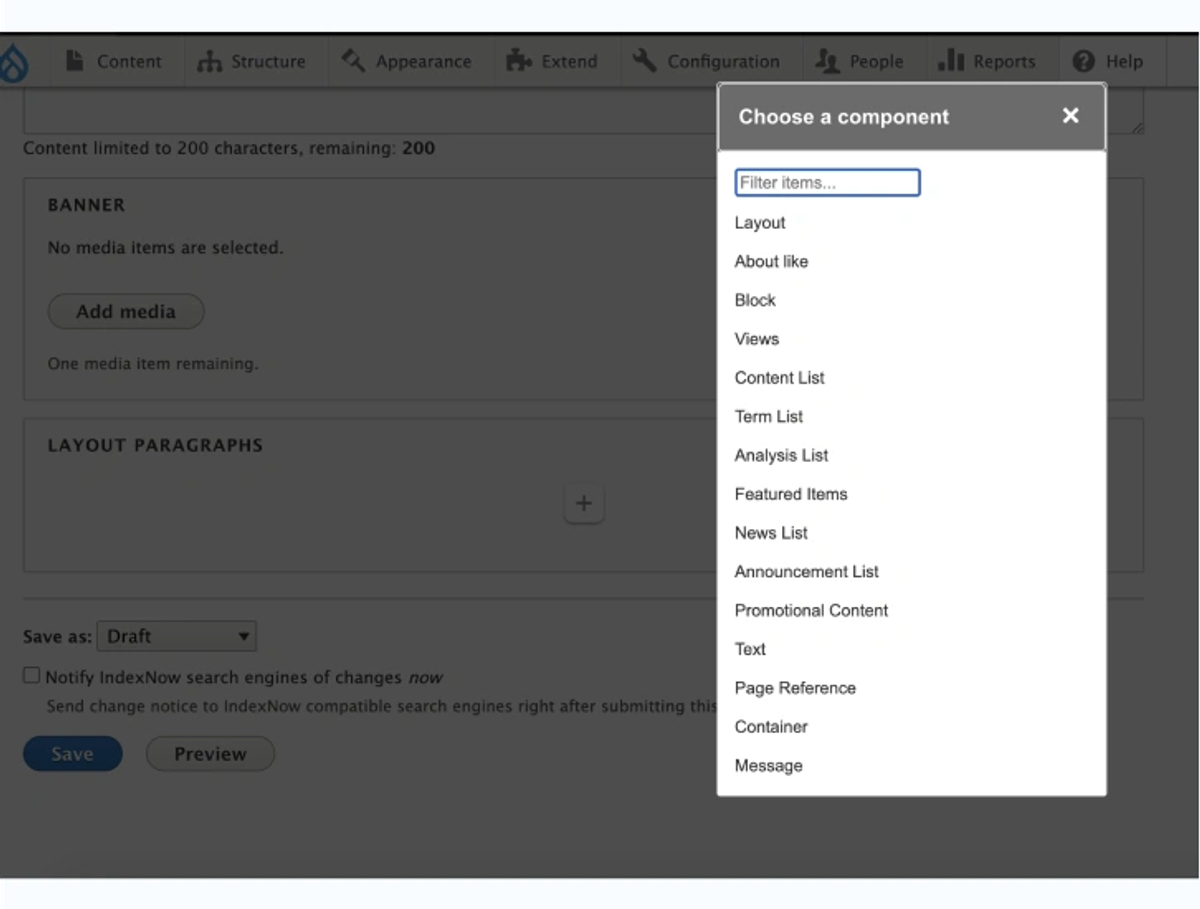
Task: Click the Configuration wrench icon
Action: click(x=645, y=61)
